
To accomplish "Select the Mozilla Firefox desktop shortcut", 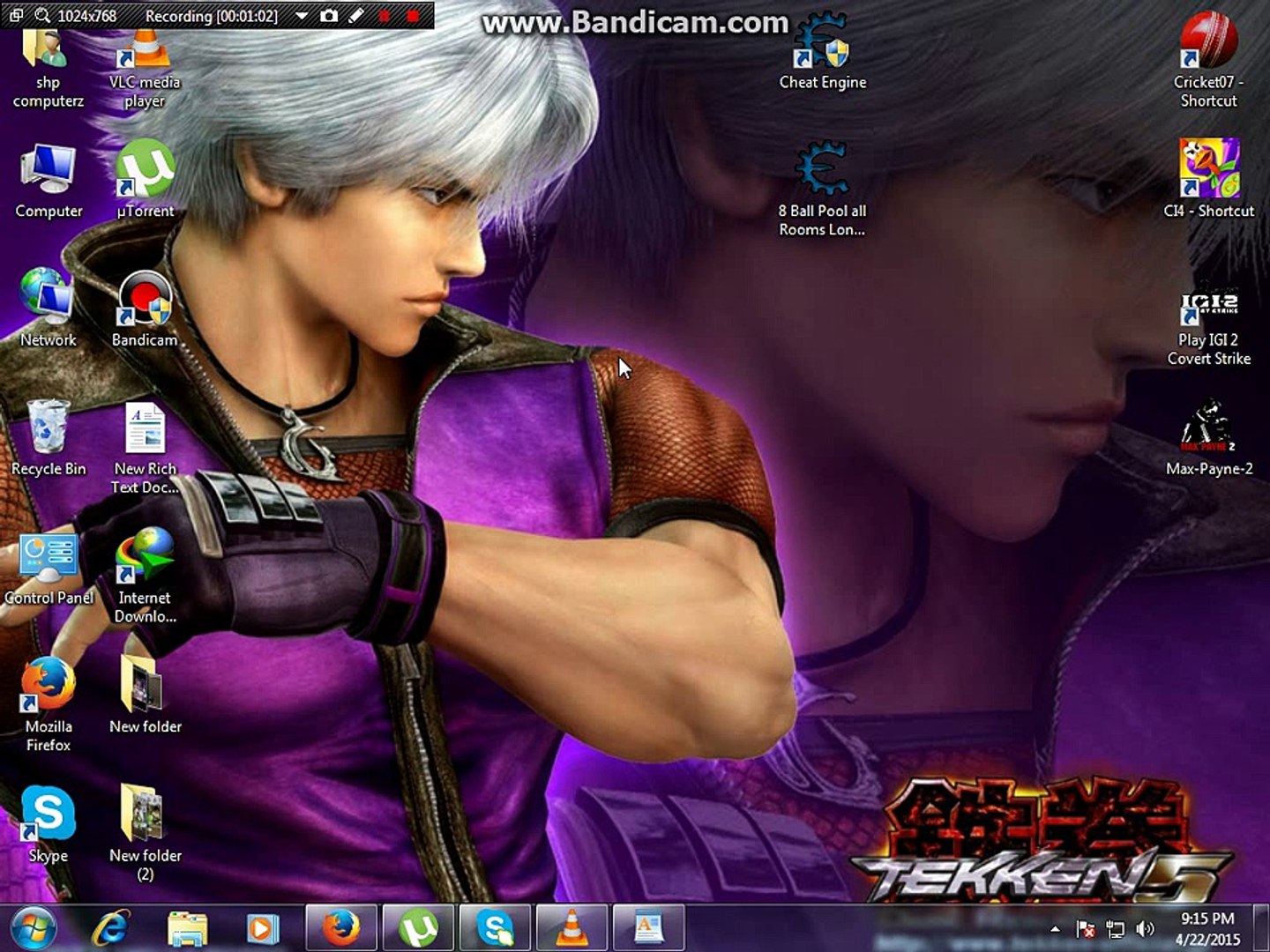I will pyautogui.click(x=49, y=705).
